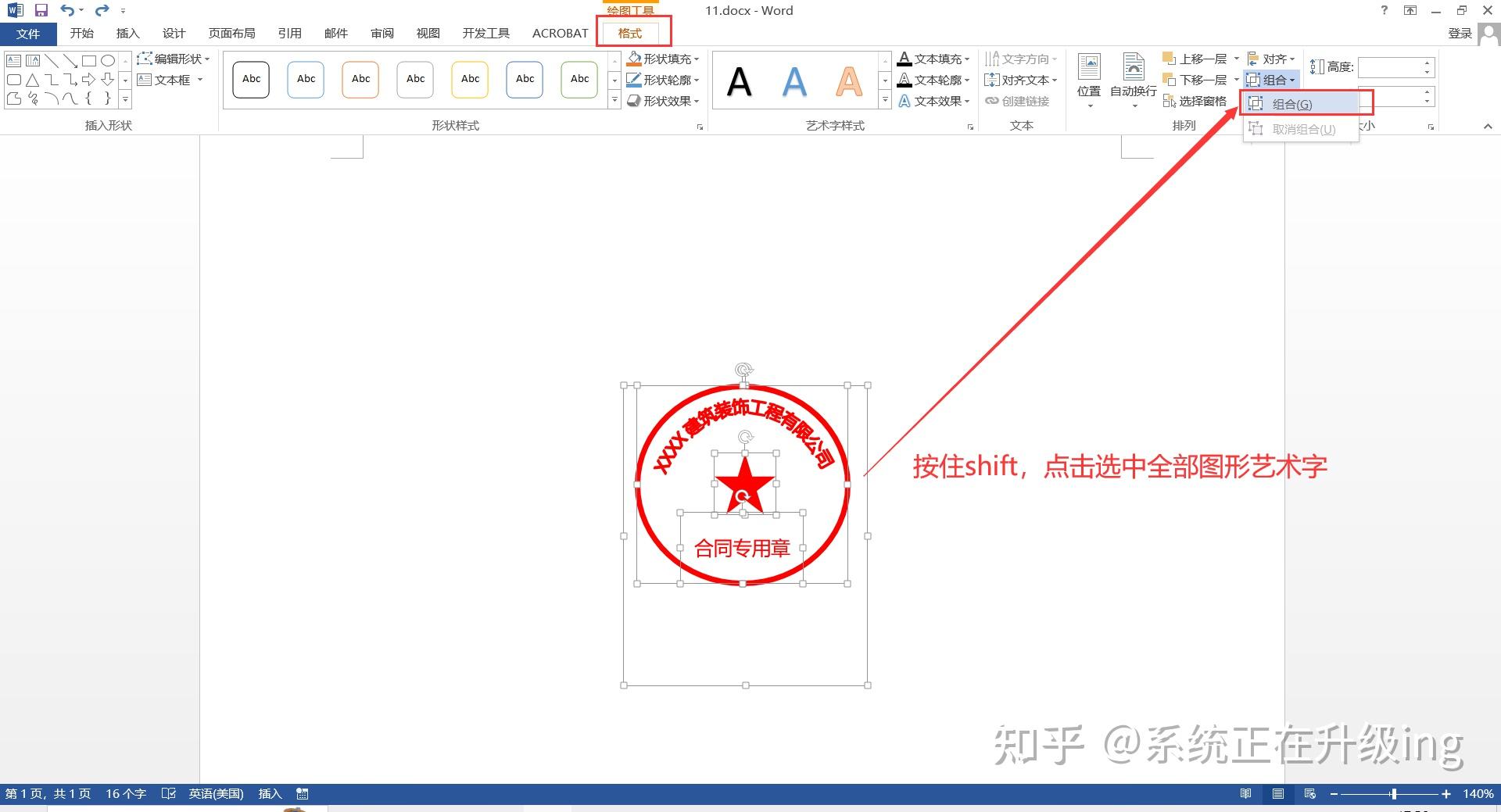Undo the last action

pos(67,10)
